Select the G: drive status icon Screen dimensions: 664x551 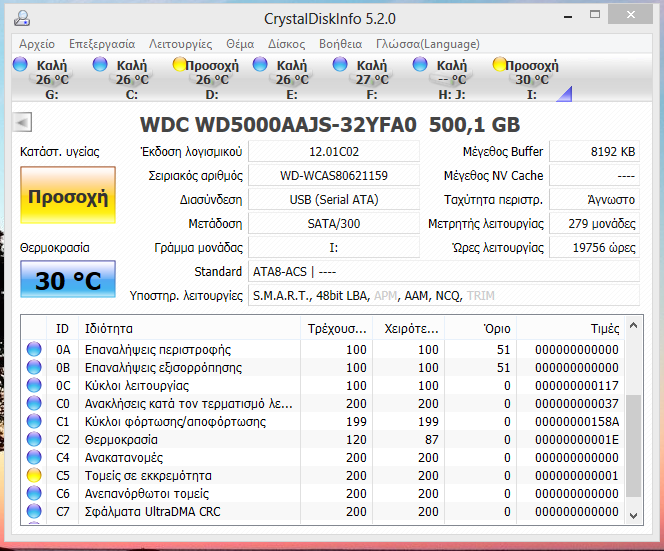click(20, 64)
